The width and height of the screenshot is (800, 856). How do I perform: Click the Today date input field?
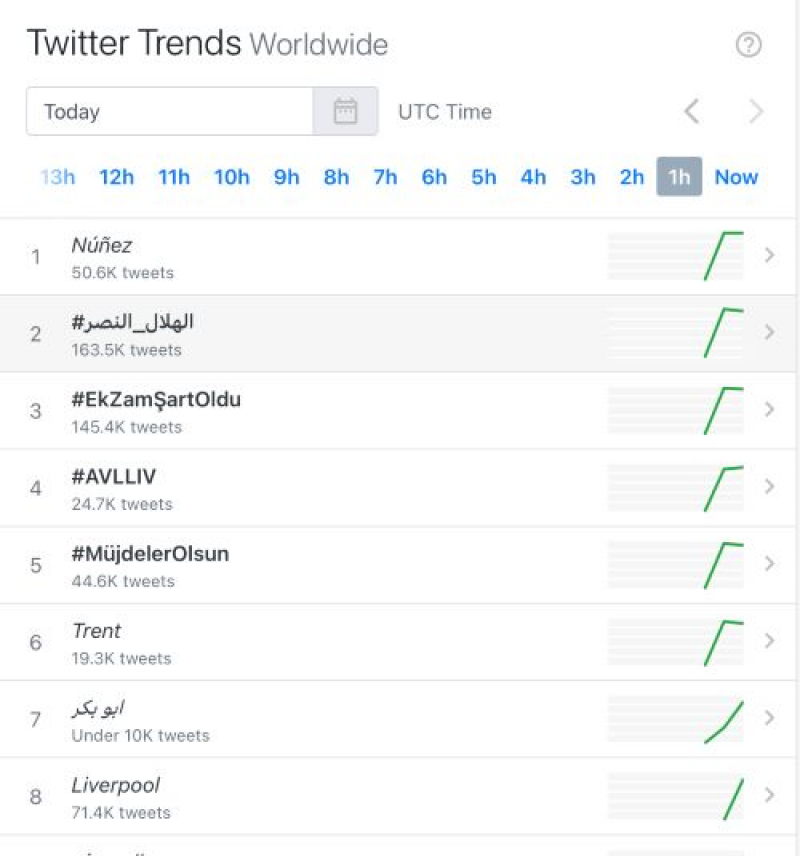coord(170,111)
